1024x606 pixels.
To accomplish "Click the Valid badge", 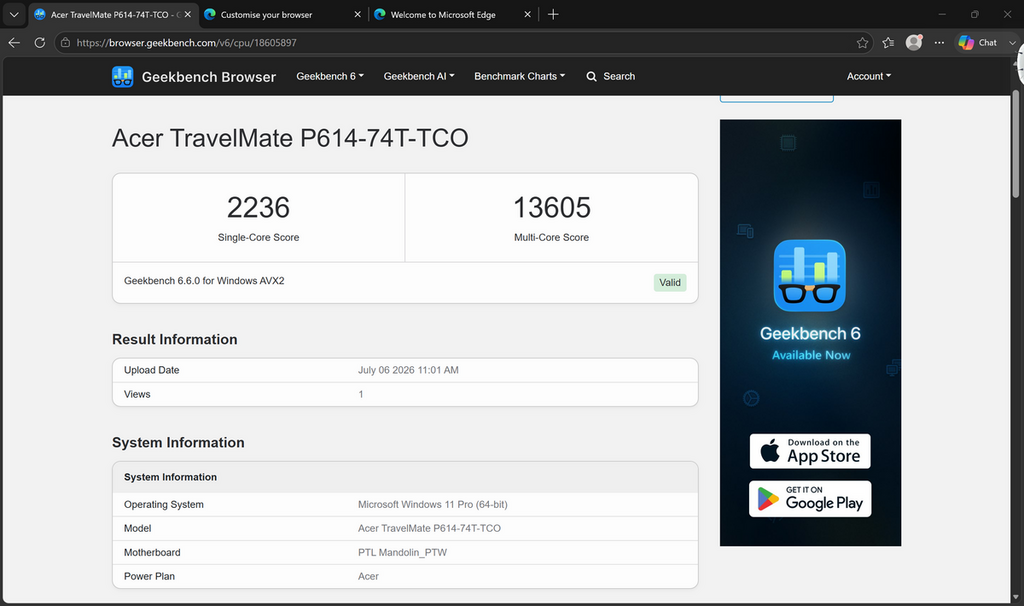I will point(669,283).
